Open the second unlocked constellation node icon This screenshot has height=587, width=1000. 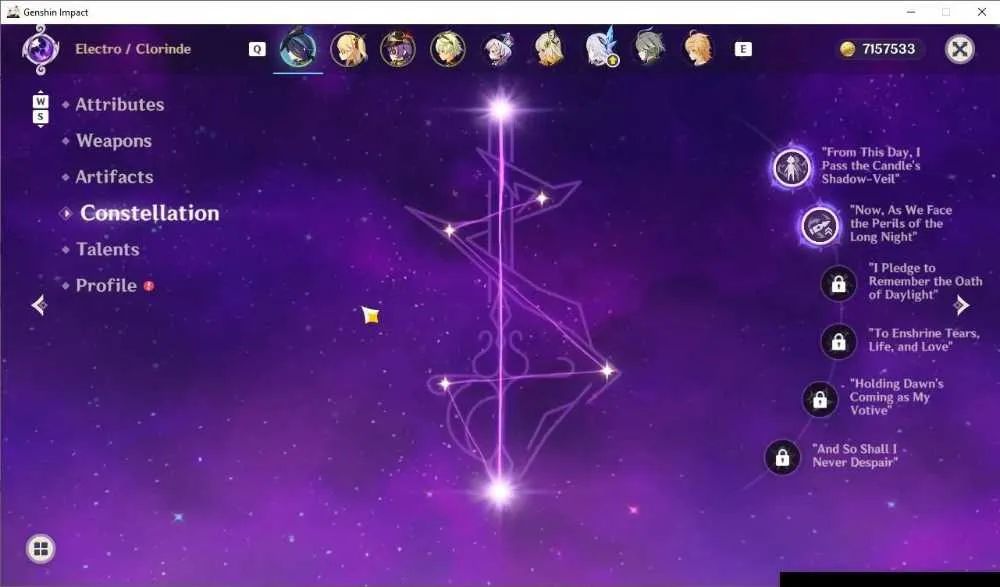(820, 225)
